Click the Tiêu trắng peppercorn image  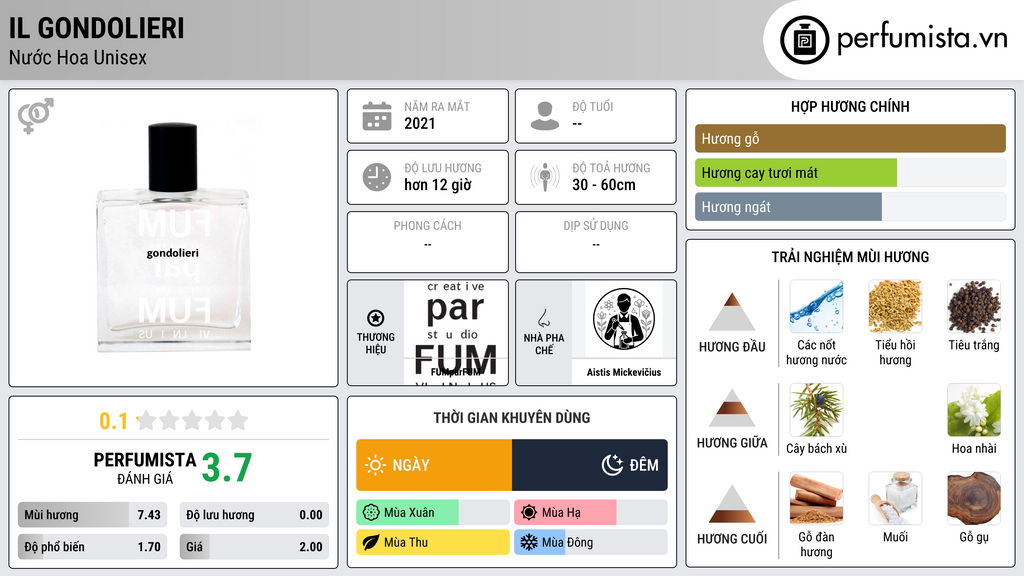974,306
